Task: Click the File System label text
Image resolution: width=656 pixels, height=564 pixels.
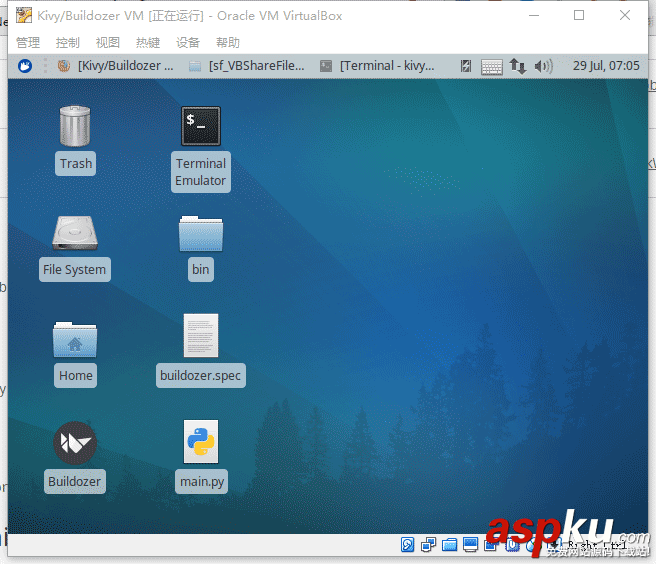Action: 75,269
